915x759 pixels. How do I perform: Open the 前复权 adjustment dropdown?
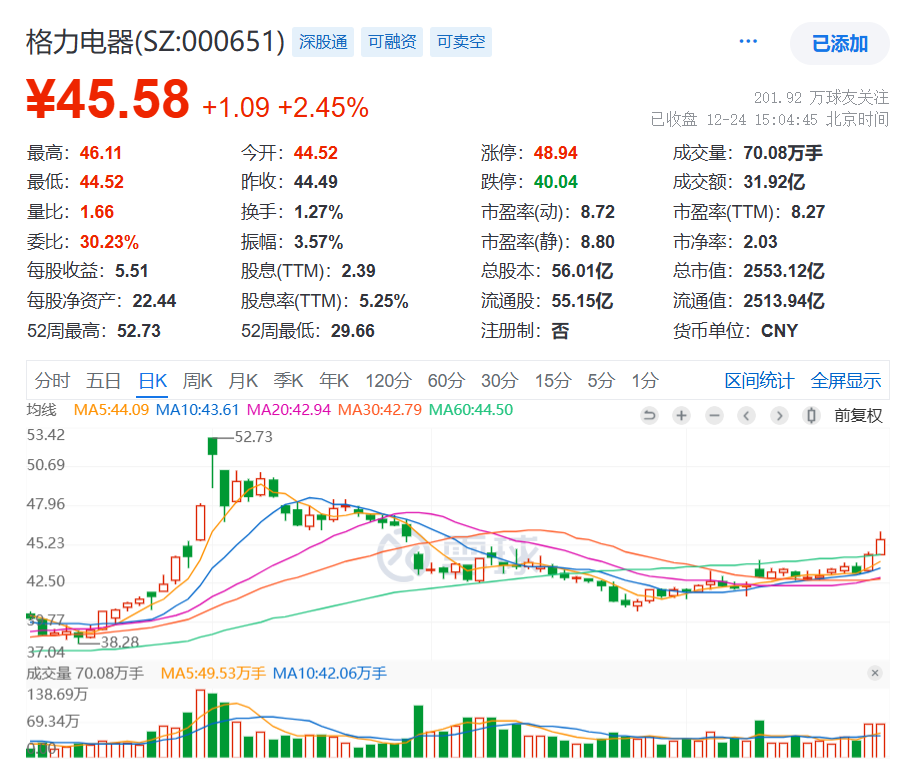pyautogui.click(x=858, y=415)
